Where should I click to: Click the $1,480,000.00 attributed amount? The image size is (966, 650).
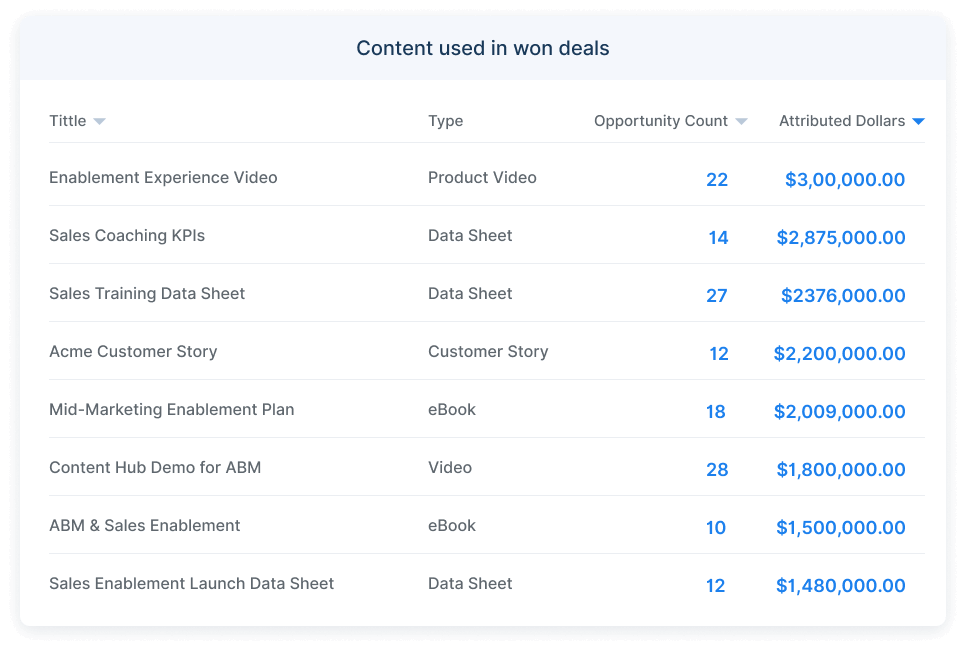point(841,586)
